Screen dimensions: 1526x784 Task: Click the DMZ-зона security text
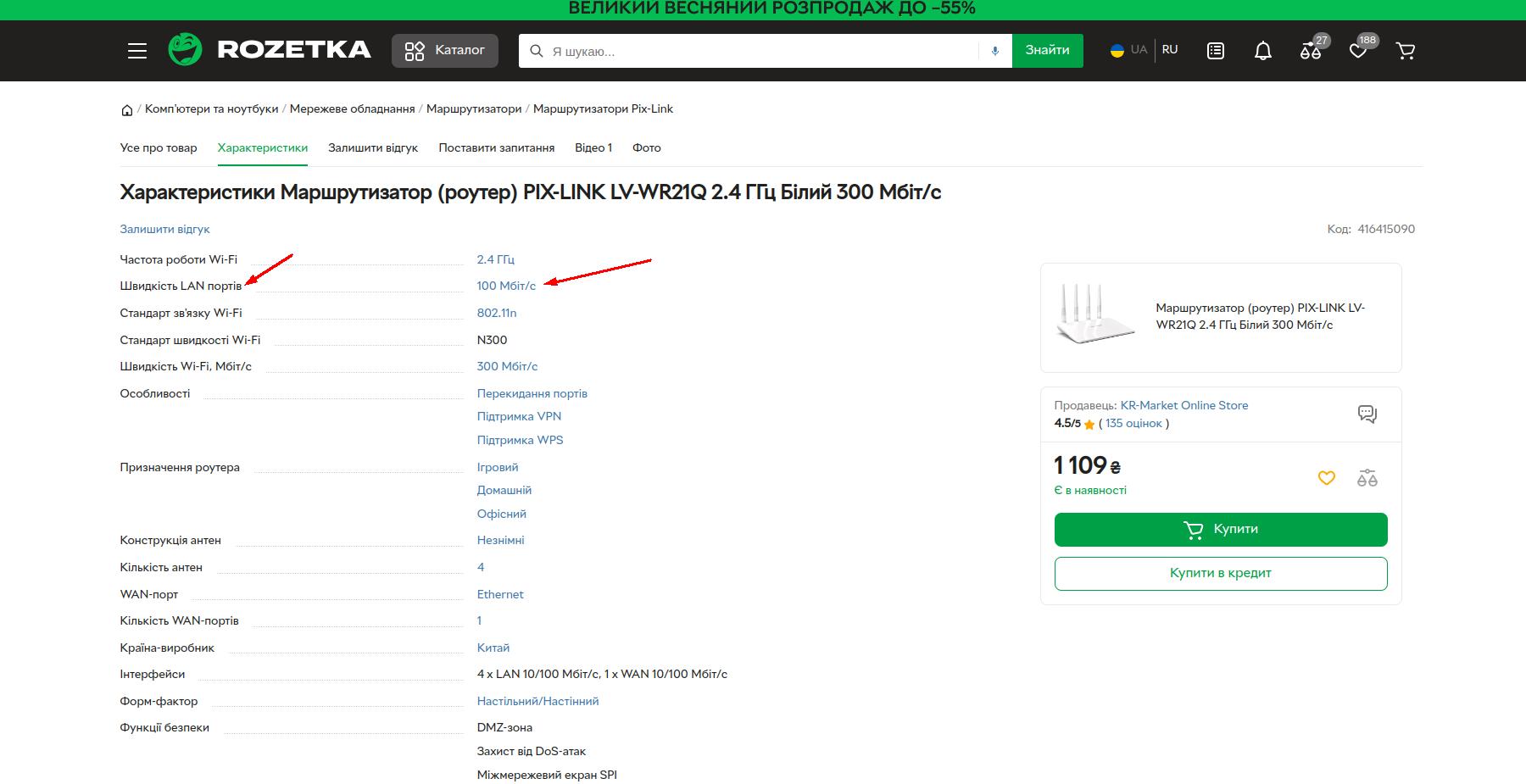click(x=505, y=728)
